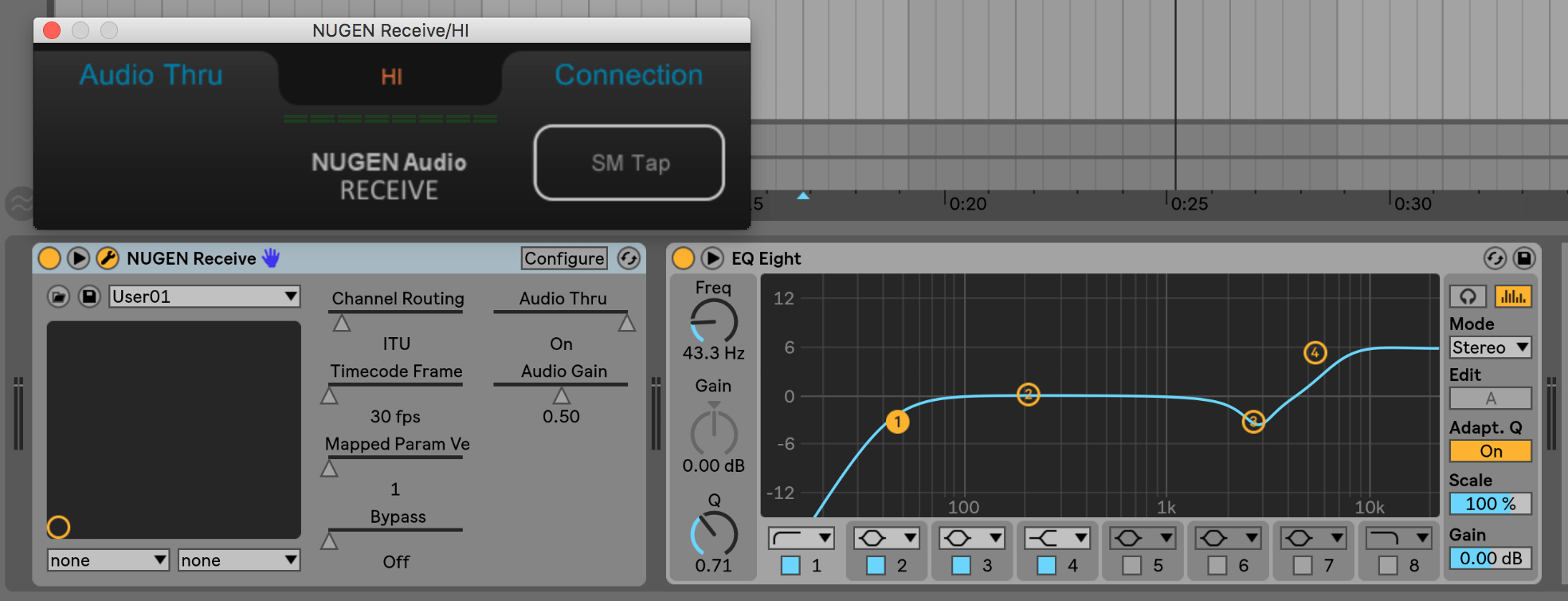The height and width of the screenshot is (601, 1568).
Task: Open filter 1 type dropdown
Action: click(x=802, y=539)
